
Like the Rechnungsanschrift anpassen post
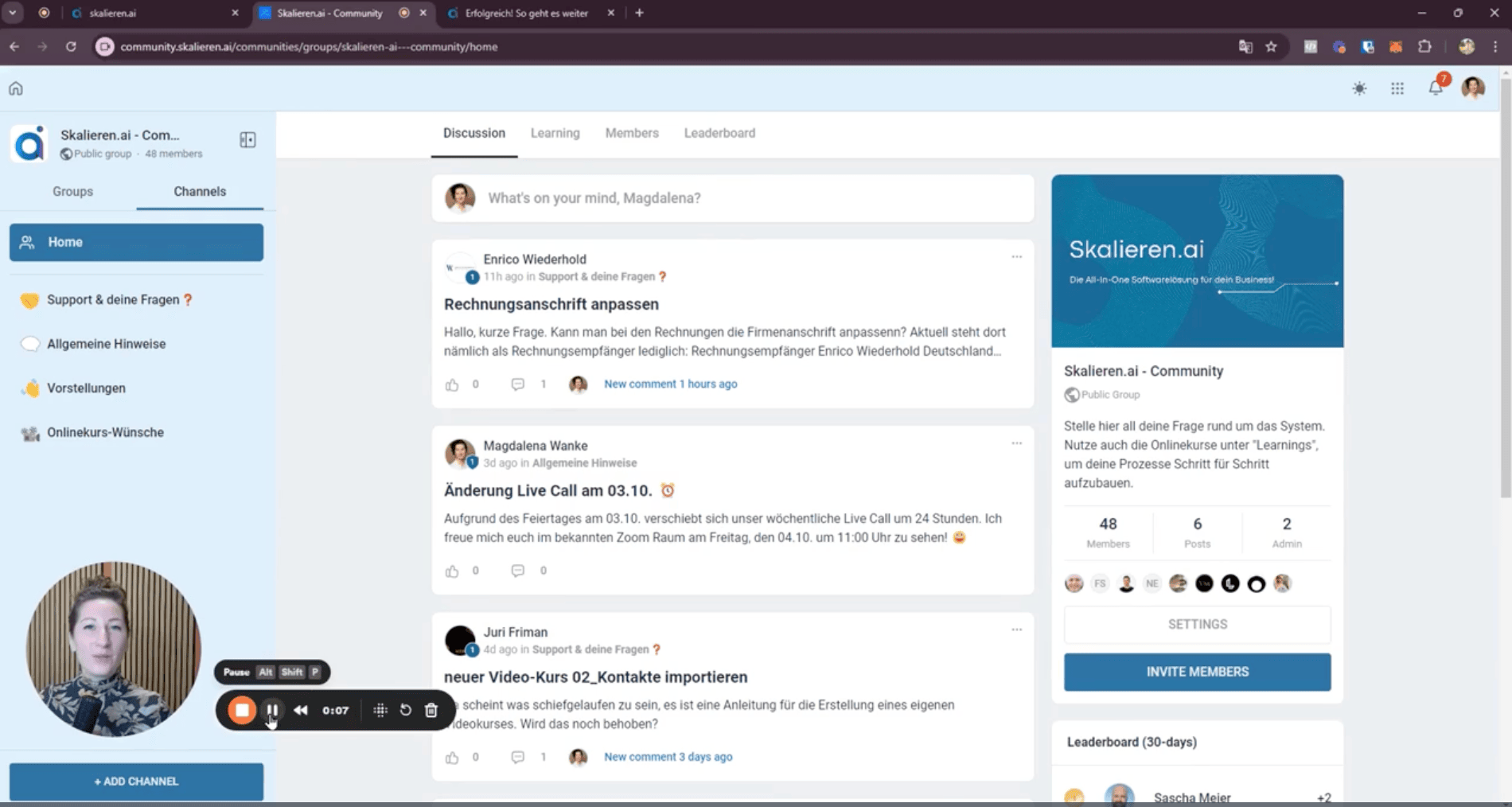point(452,384)
